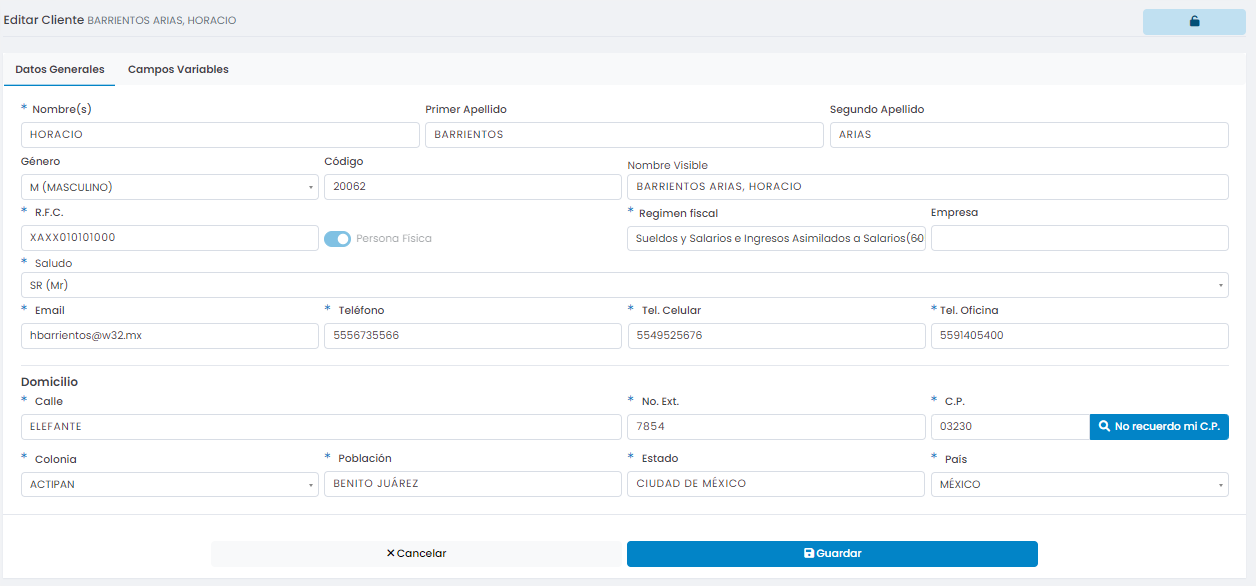
Task: Click in the No. Ext. field
Action: click(776, 427)
